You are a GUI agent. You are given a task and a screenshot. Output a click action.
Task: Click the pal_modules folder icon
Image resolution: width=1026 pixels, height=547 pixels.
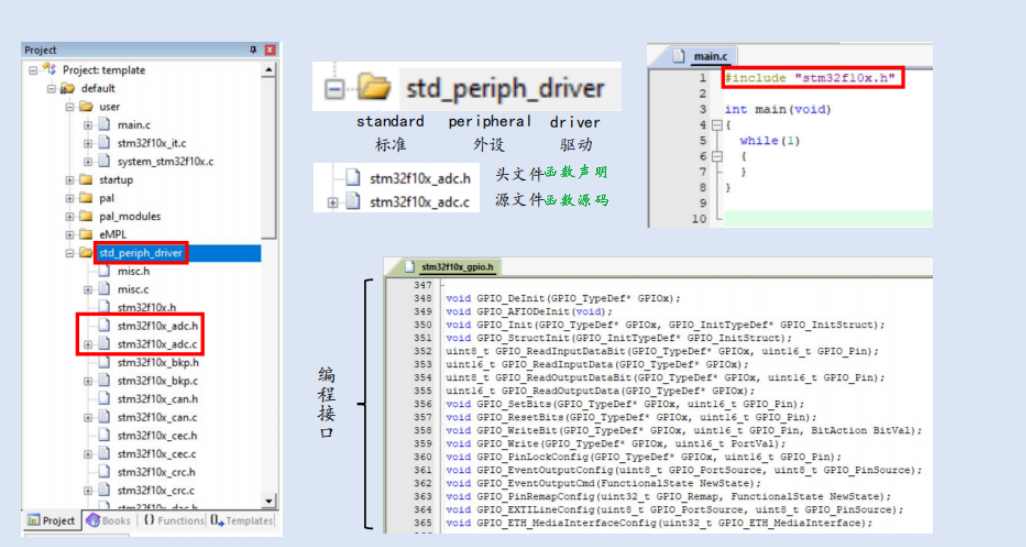86,216
